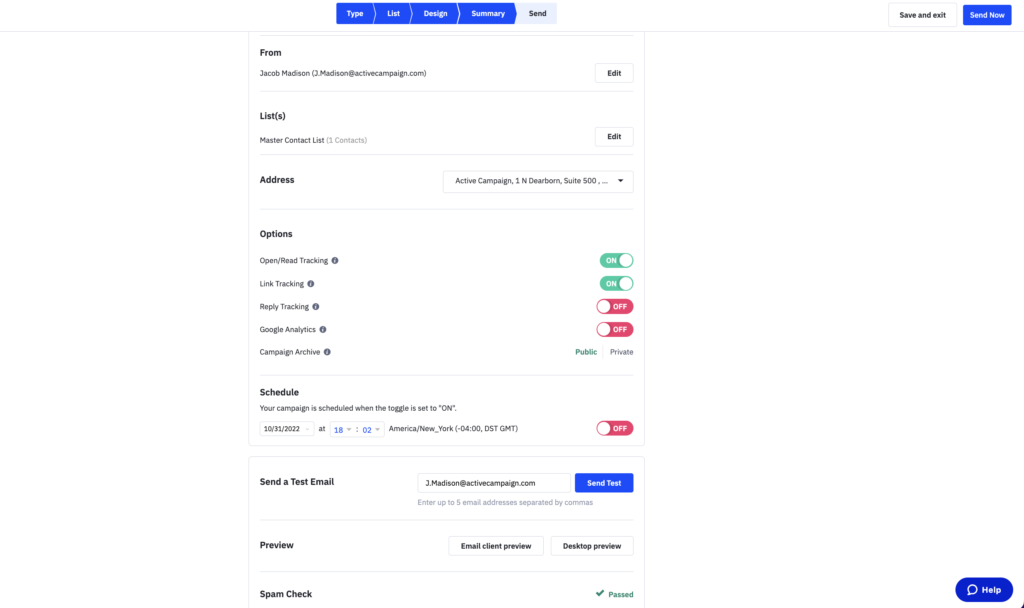Click the America/New_York timezone text
The image size is (1024, 608).
[x=453, y=428]
